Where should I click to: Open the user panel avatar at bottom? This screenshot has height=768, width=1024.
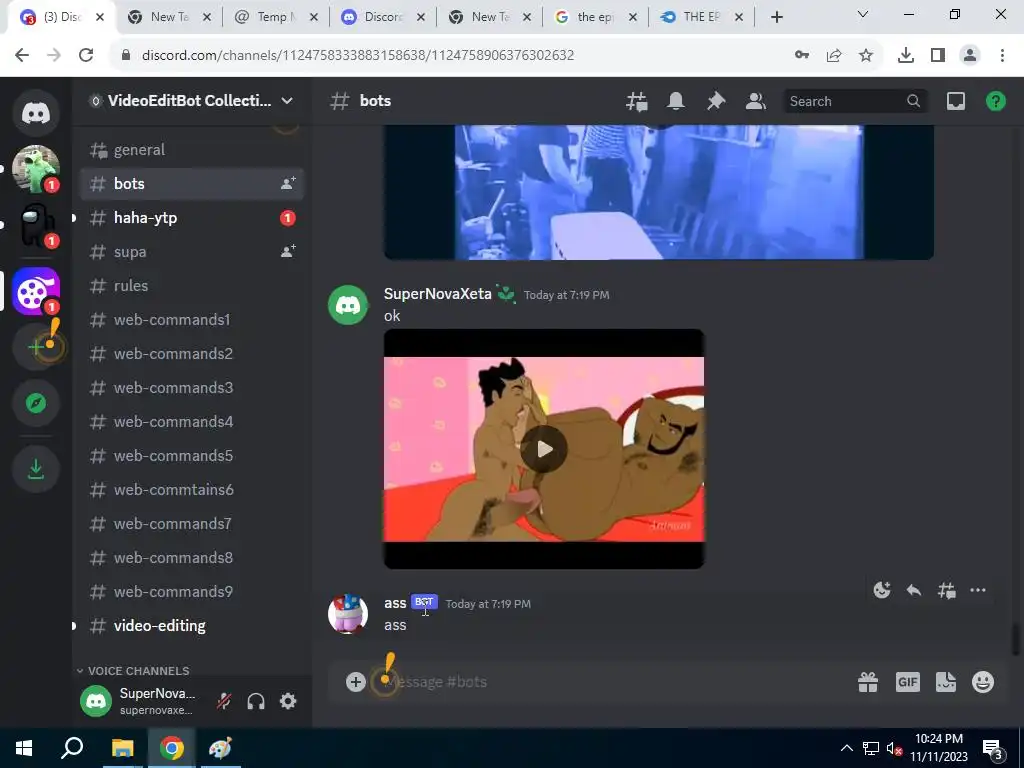pyautogui.click(x=96, y=701)
